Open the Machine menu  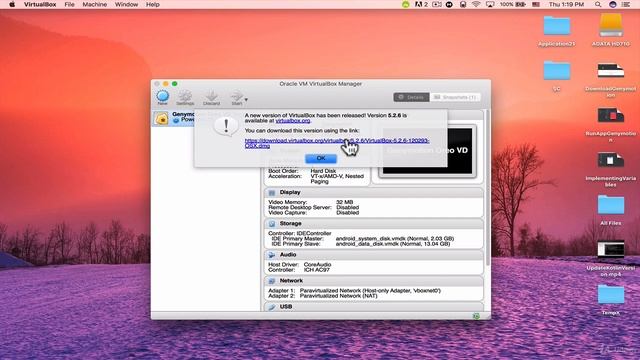tap(94, 4)
